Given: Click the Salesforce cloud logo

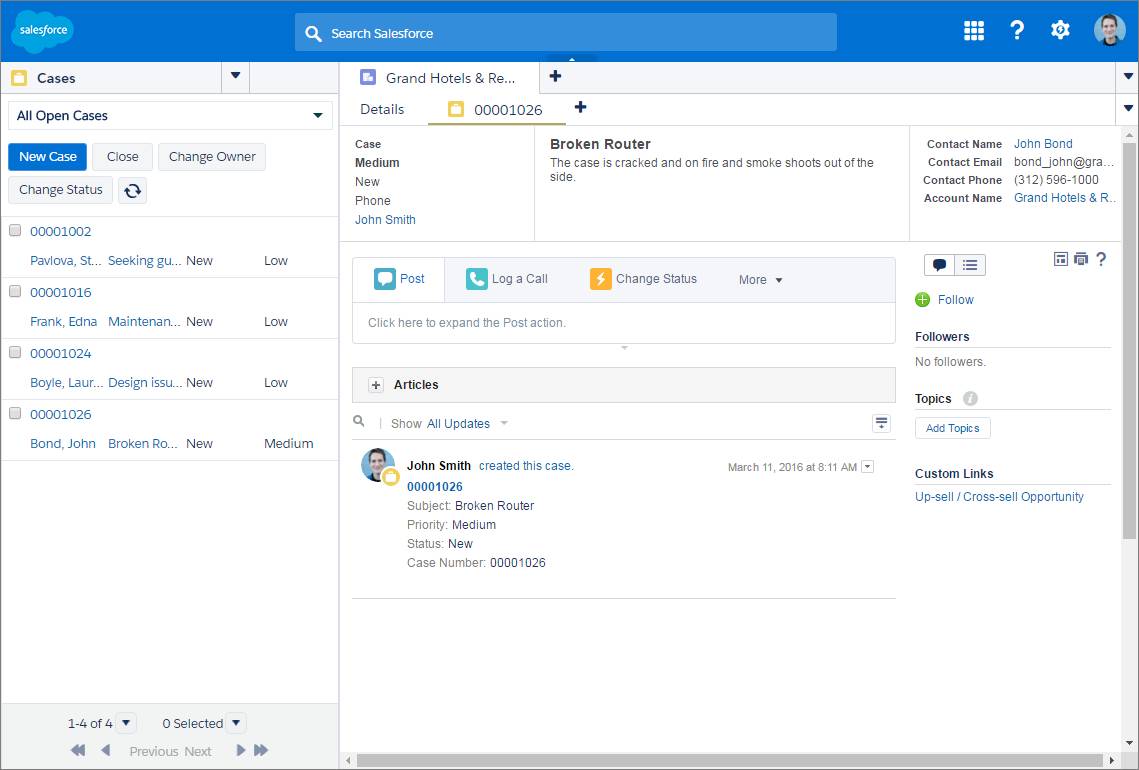Looking at the screenshot, I should (x=43, y=31).
